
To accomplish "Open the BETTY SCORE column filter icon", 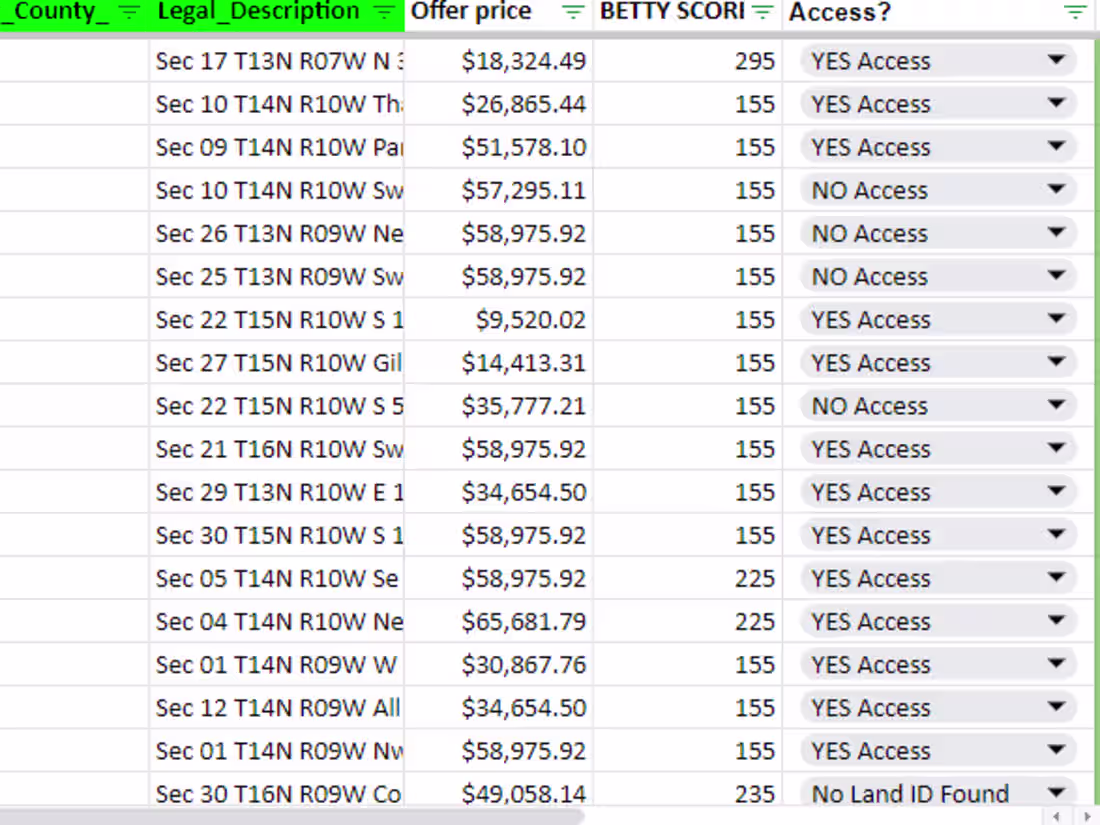I will [x=763, y=12].
